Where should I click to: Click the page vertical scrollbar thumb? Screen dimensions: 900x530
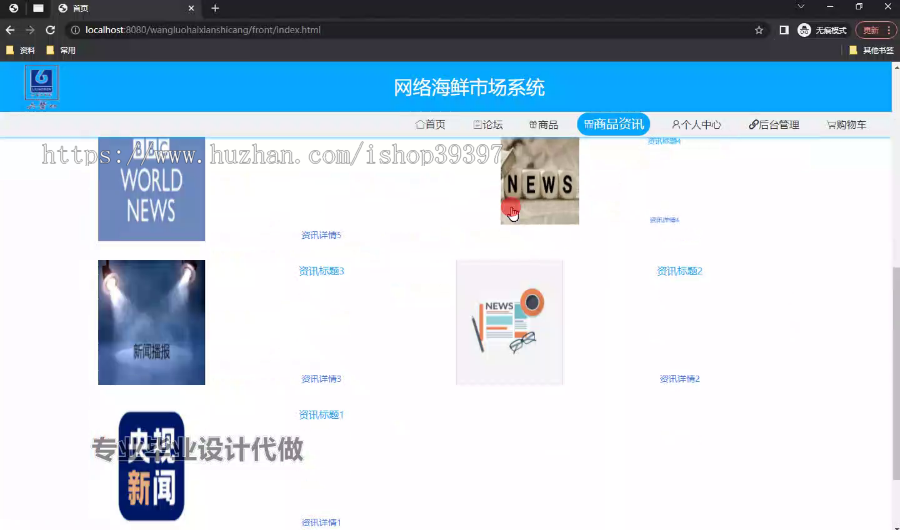[895, 373]
